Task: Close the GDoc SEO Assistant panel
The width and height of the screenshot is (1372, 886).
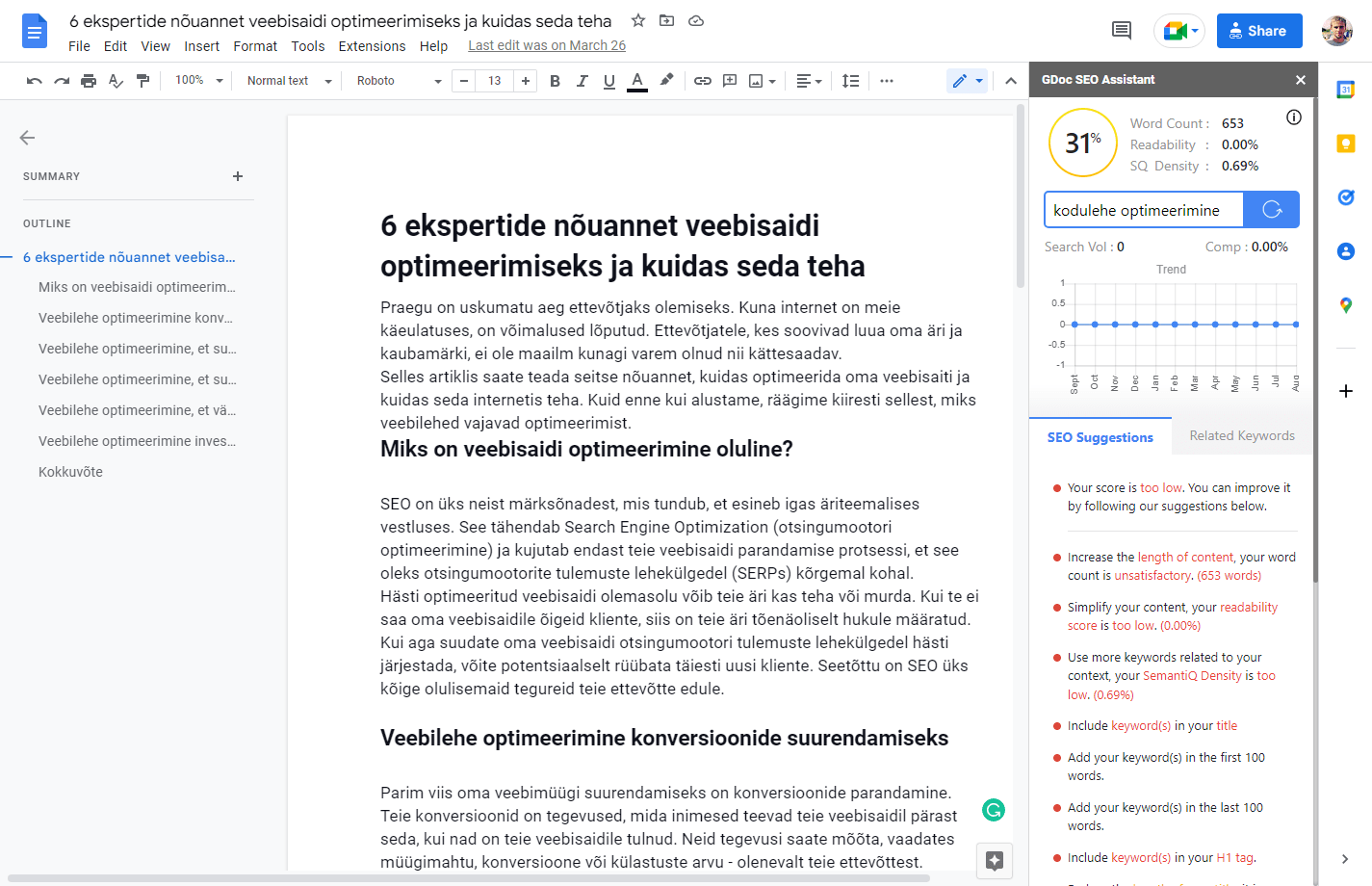Action: pos(1301,80)
